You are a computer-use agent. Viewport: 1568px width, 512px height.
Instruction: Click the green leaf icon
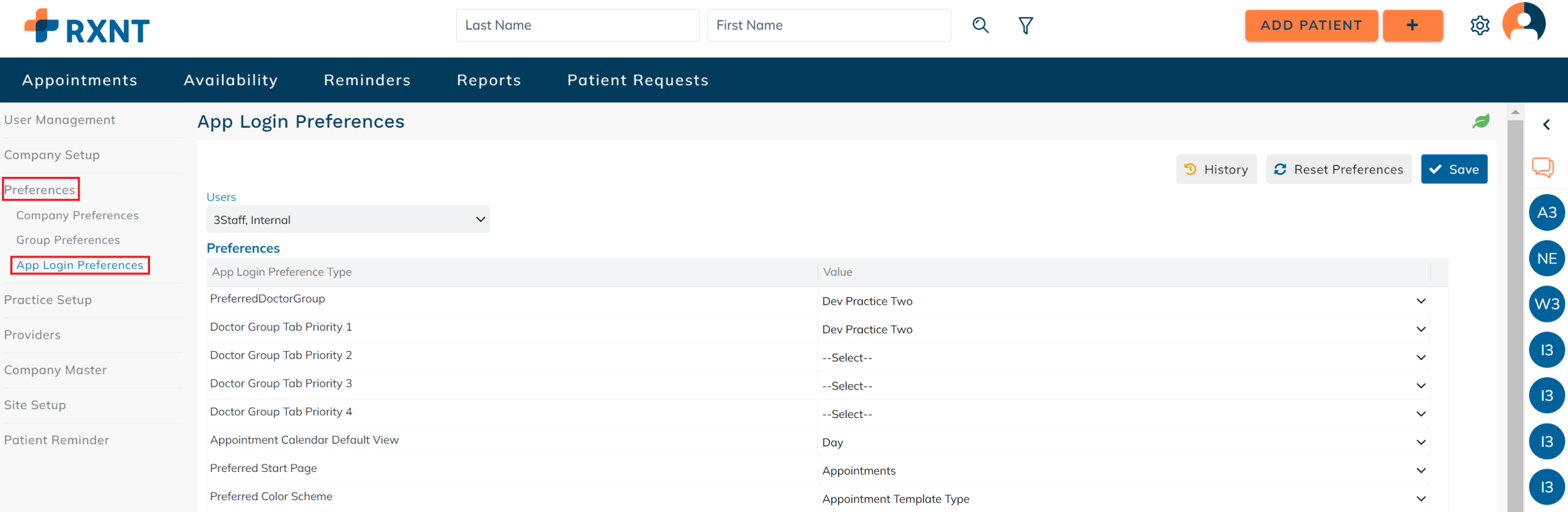click(1481, 122)
